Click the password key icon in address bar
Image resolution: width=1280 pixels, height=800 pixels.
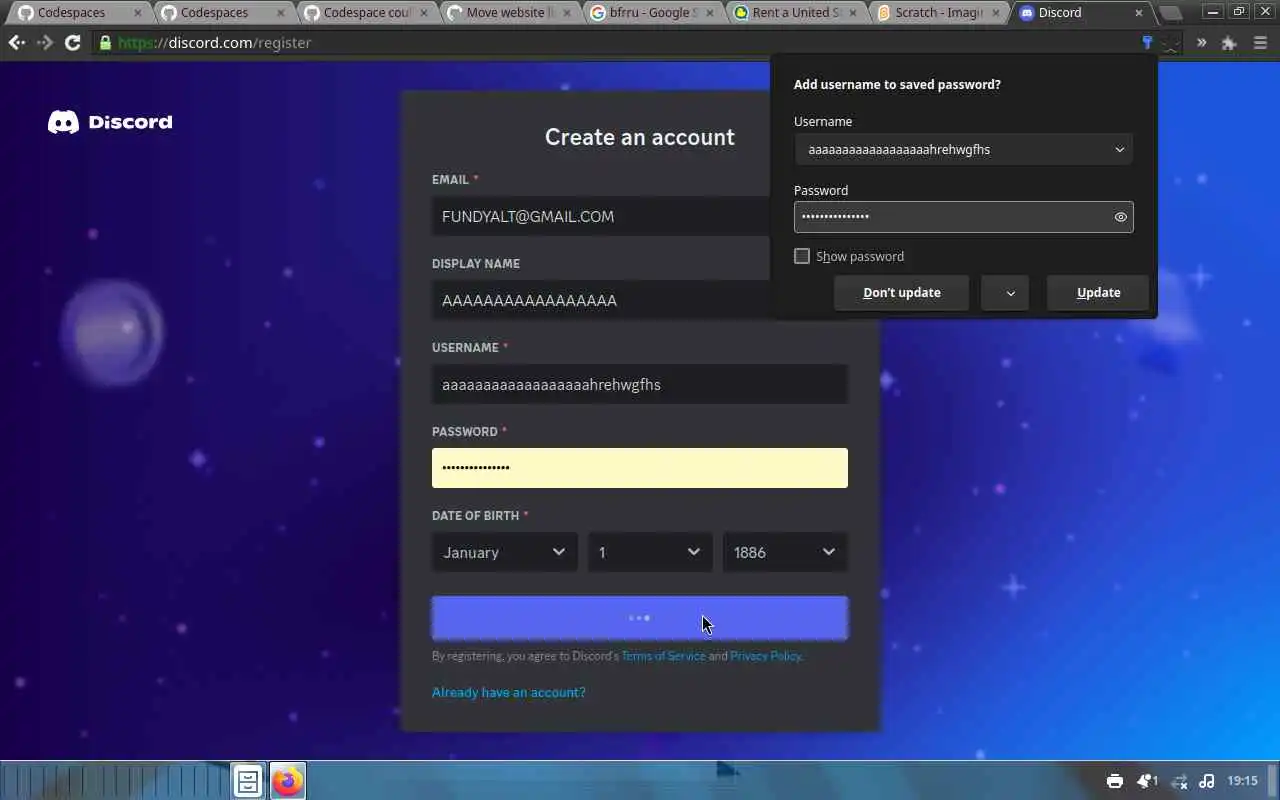(1147, 43)
